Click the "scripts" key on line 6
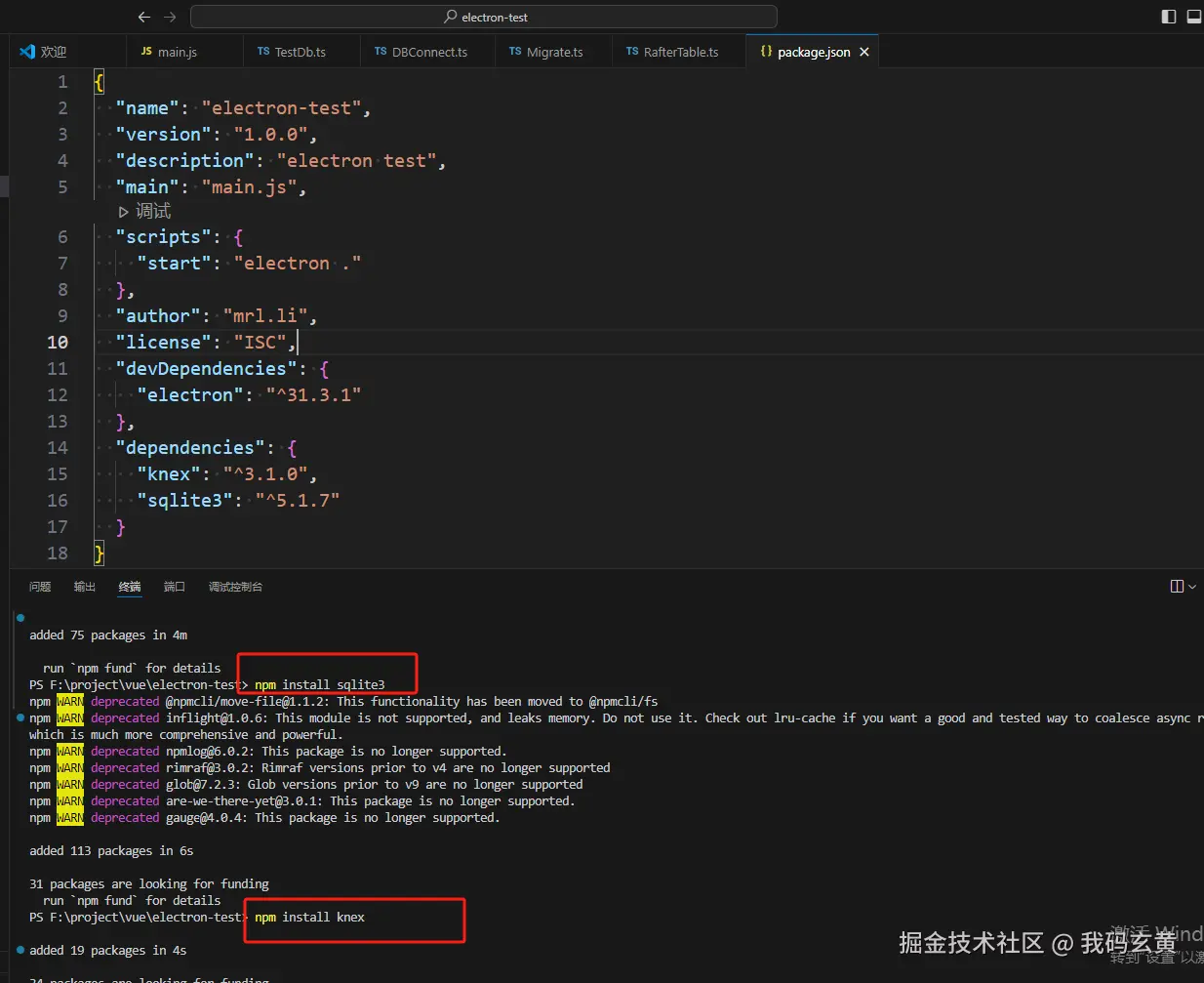Viewport: 1204px width, 983px height. point(163,237)
